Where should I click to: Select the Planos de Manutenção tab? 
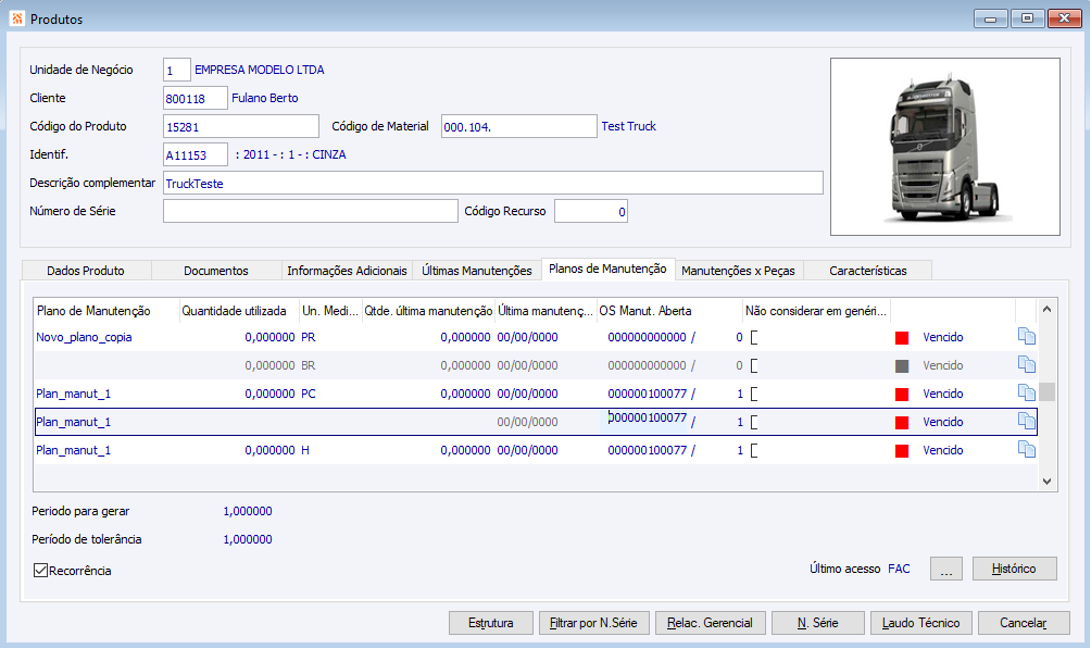[x=608, y=268]
